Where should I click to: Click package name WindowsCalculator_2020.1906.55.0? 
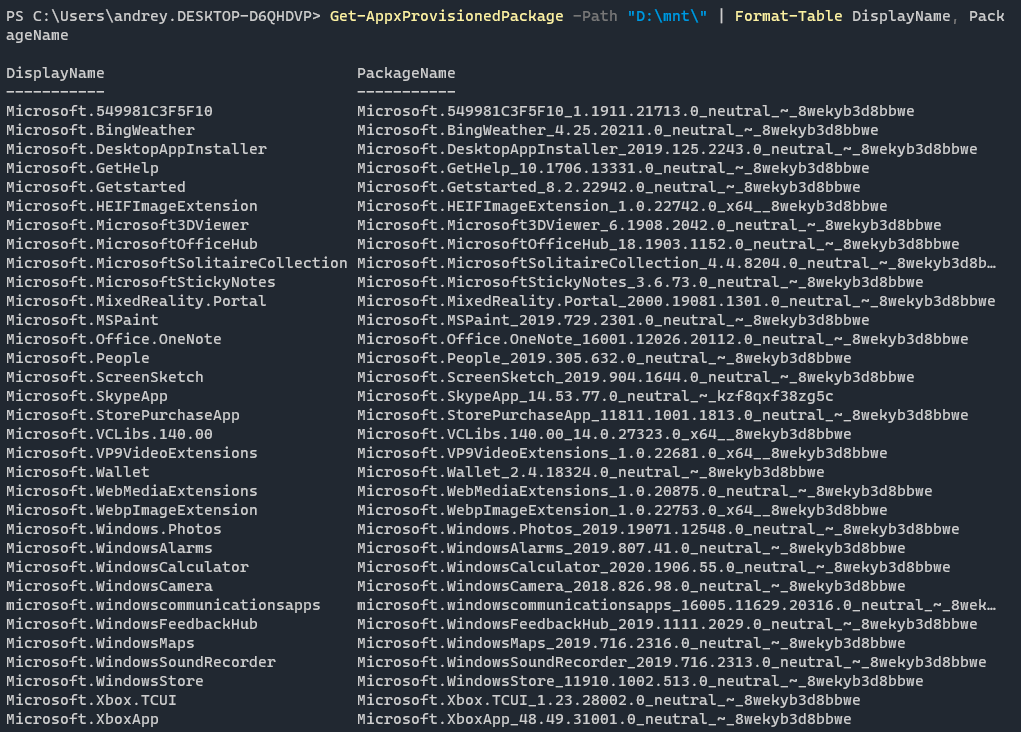coord(654,567)
